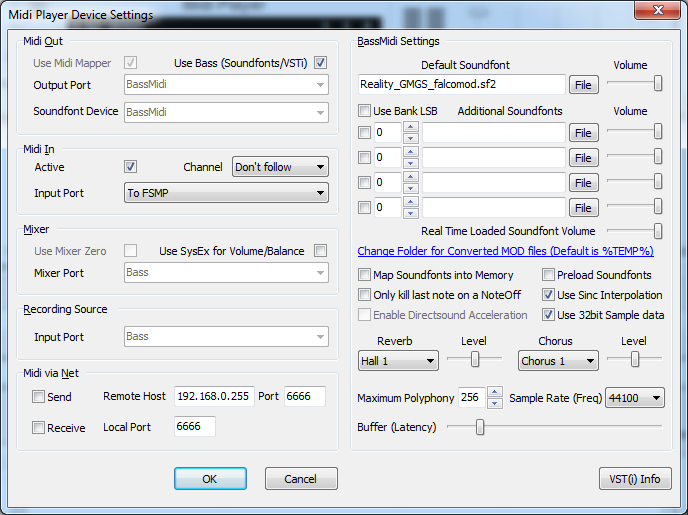Disable Use Sinc Interpolation
The image size is (688, 515).
point(548,294)
